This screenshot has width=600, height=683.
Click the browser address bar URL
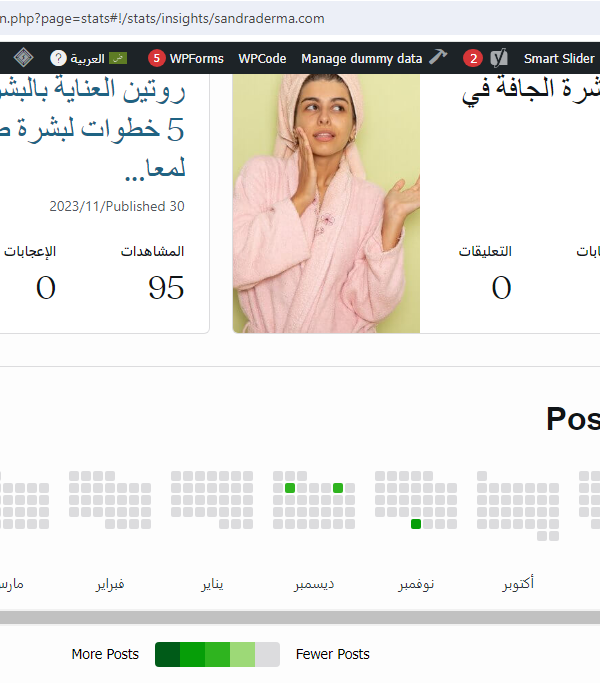(x=162, y=18)
